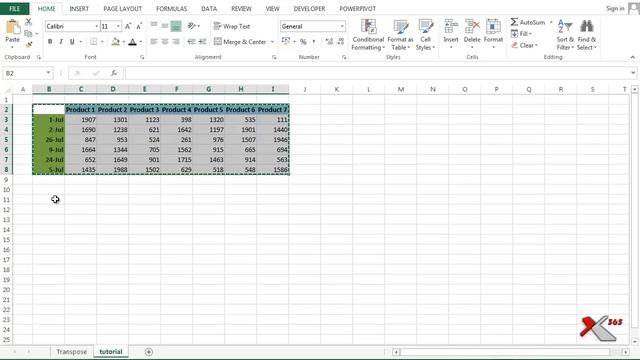Open the Clipboard pane launcher
The height and width of the screenshot is (360, 640).
coord(39,58)
